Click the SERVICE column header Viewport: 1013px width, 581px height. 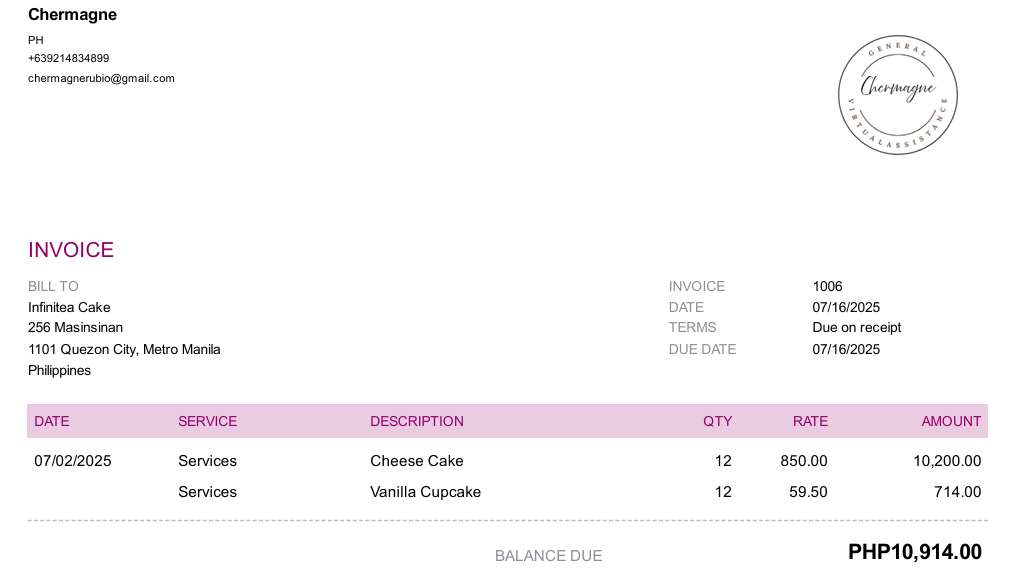(x=207, y=421)
